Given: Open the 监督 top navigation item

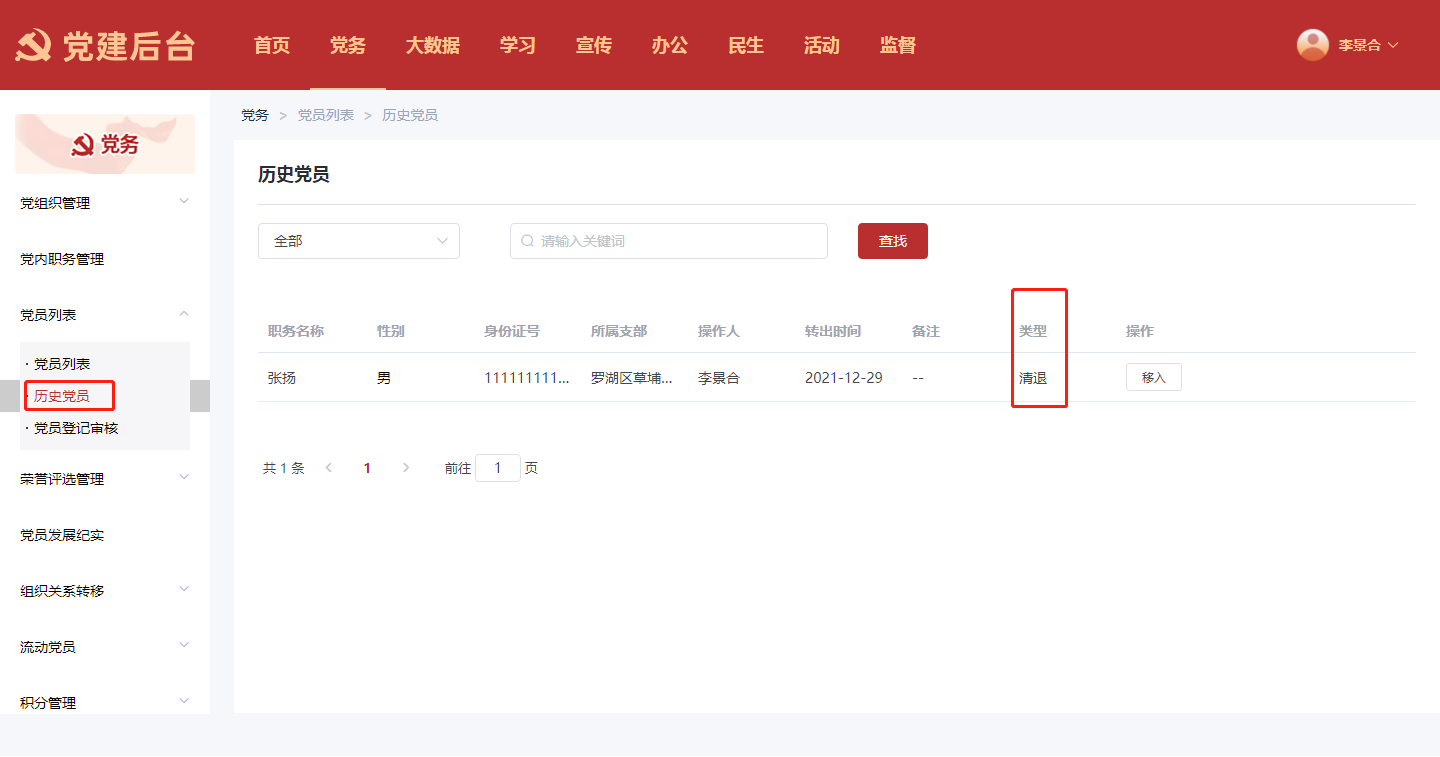Looking at the screenshot, I should point(897,45).
